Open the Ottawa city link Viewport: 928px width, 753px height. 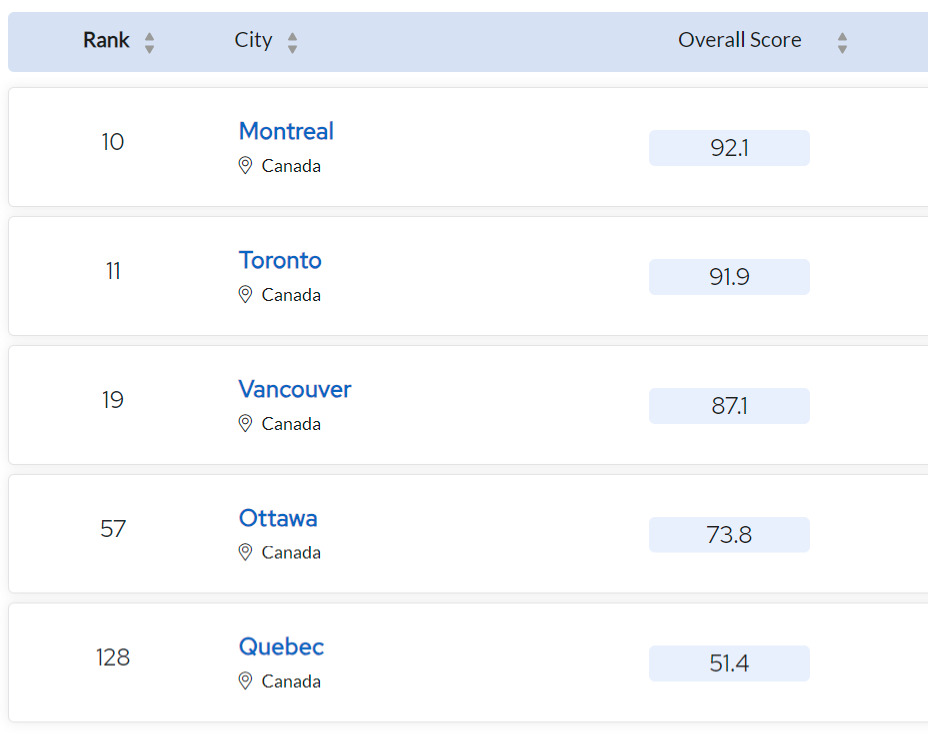tap(278, 518)
